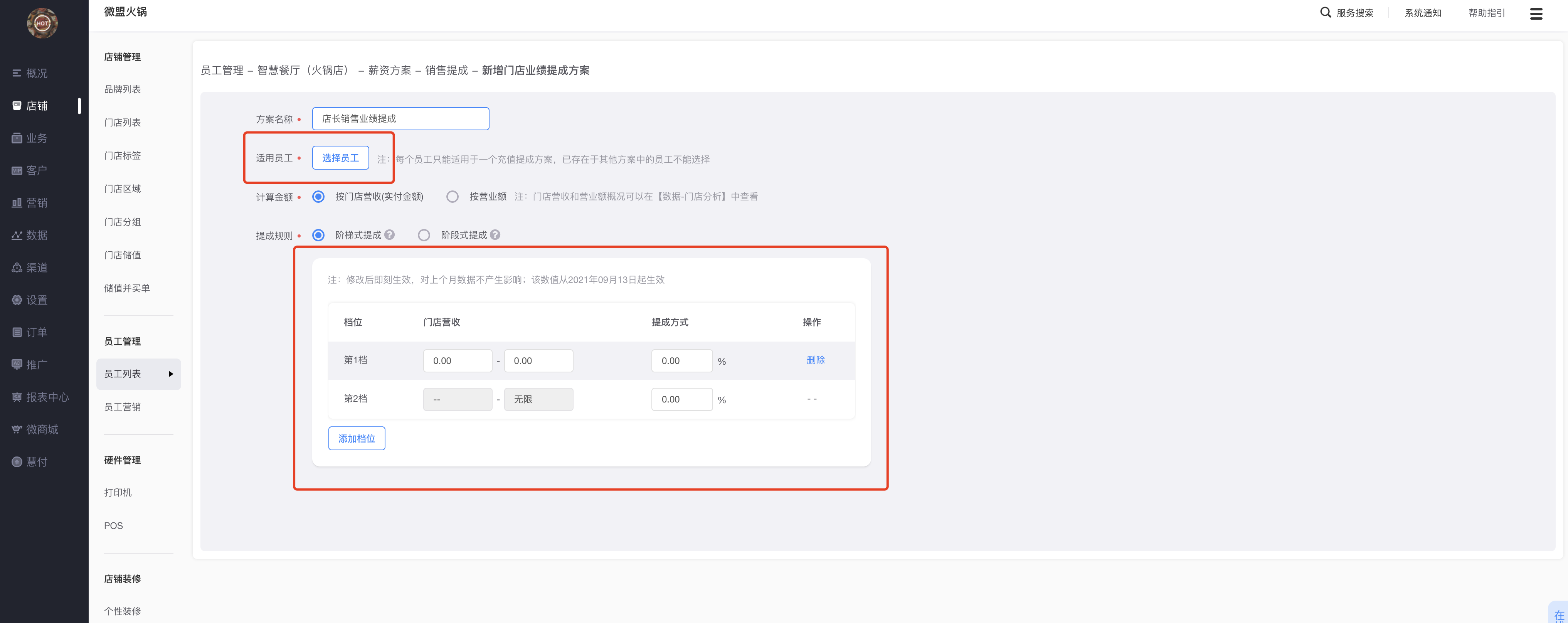Open 设置 in the left navigation
The image size is (1568, 623).
[x=37, y=300]
